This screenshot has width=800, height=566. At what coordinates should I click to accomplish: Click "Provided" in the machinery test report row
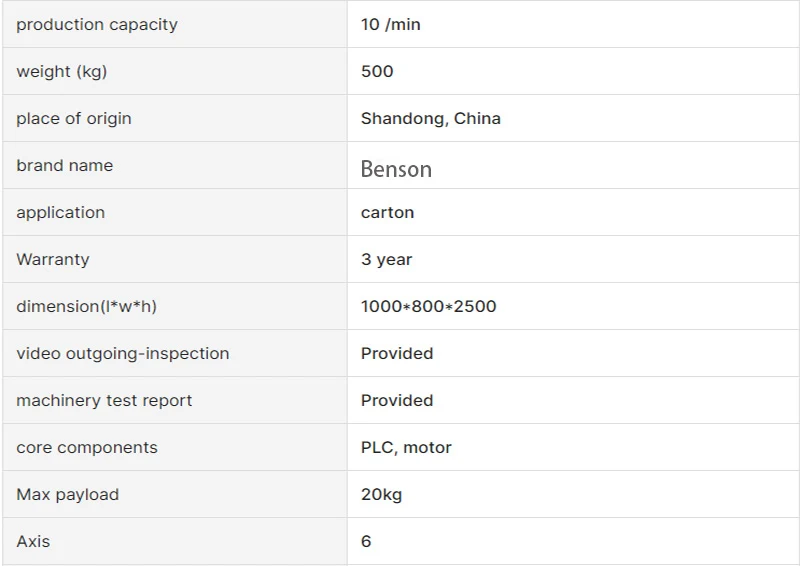tap(397, 400)
